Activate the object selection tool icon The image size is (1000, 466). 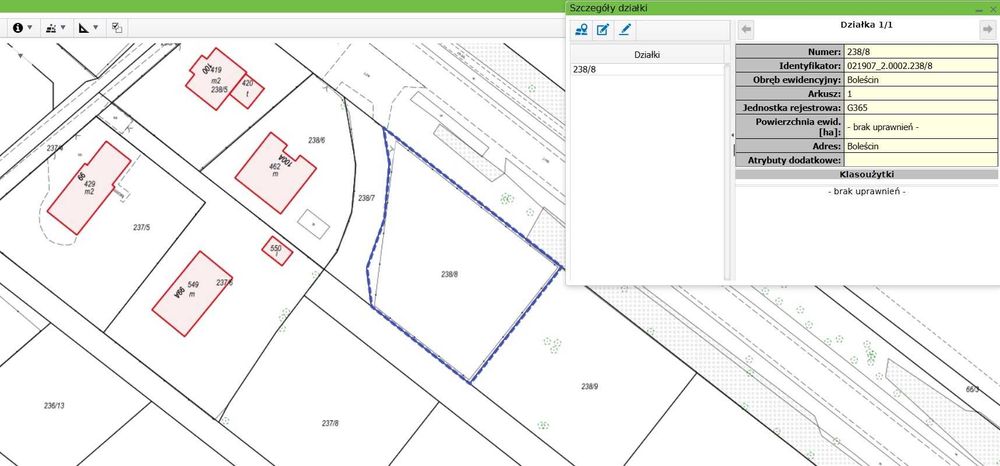[51, 28]
